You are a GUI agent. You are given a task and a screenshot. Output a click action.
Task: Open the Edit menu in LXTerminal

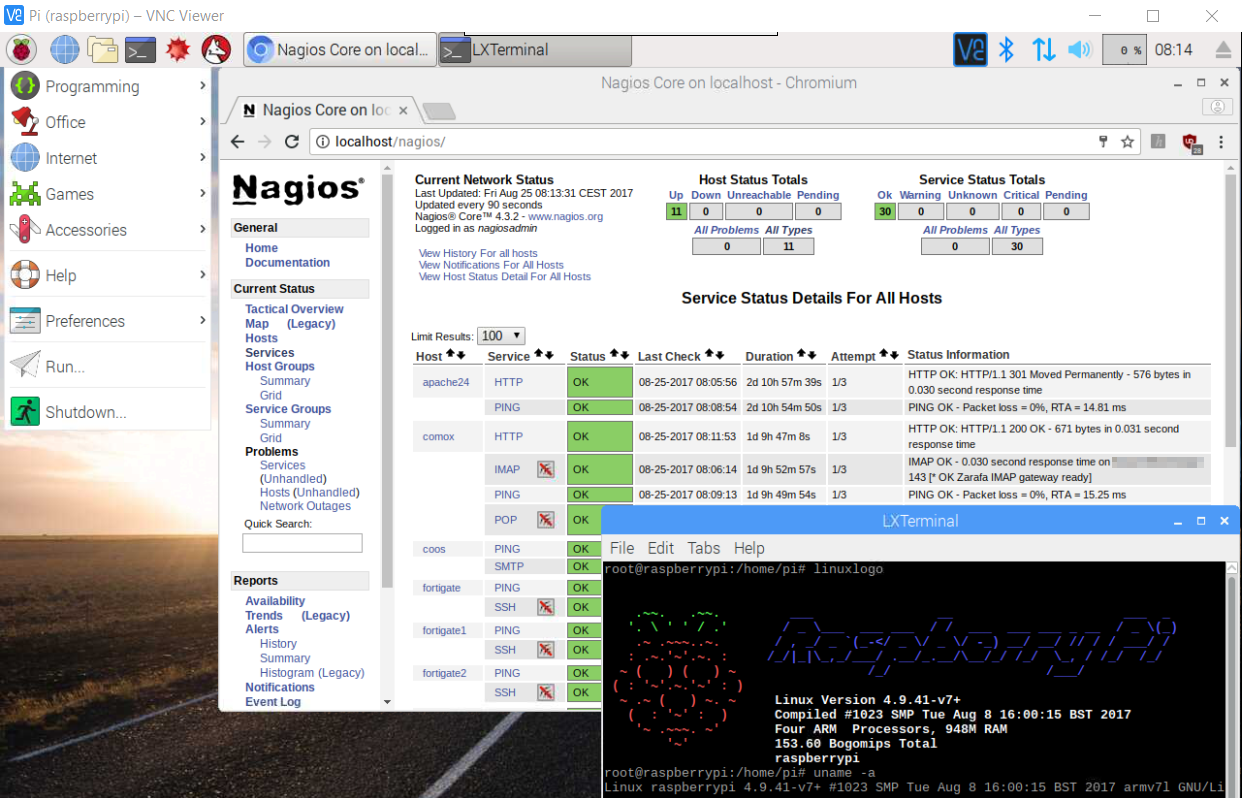(x=660, y=548)
